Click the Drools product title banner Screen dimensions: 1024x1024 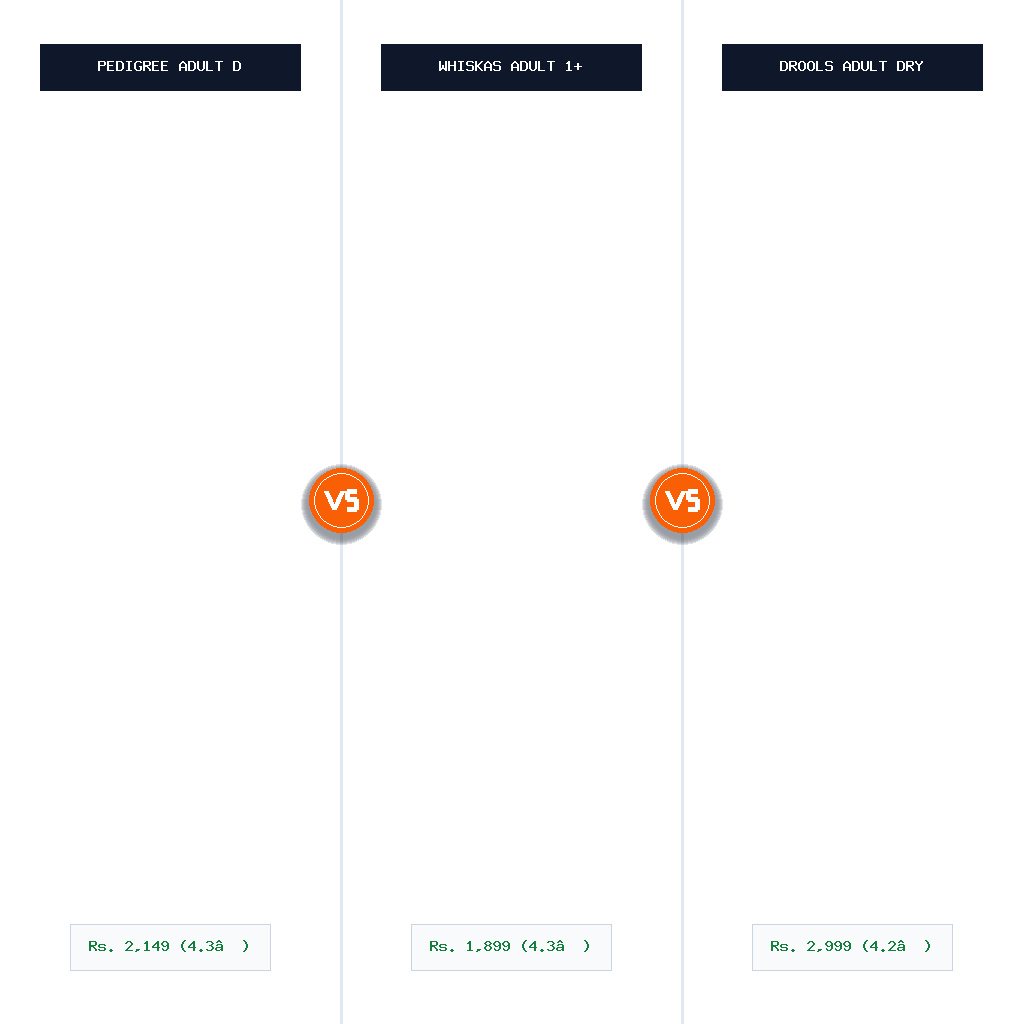pos(852,67)
